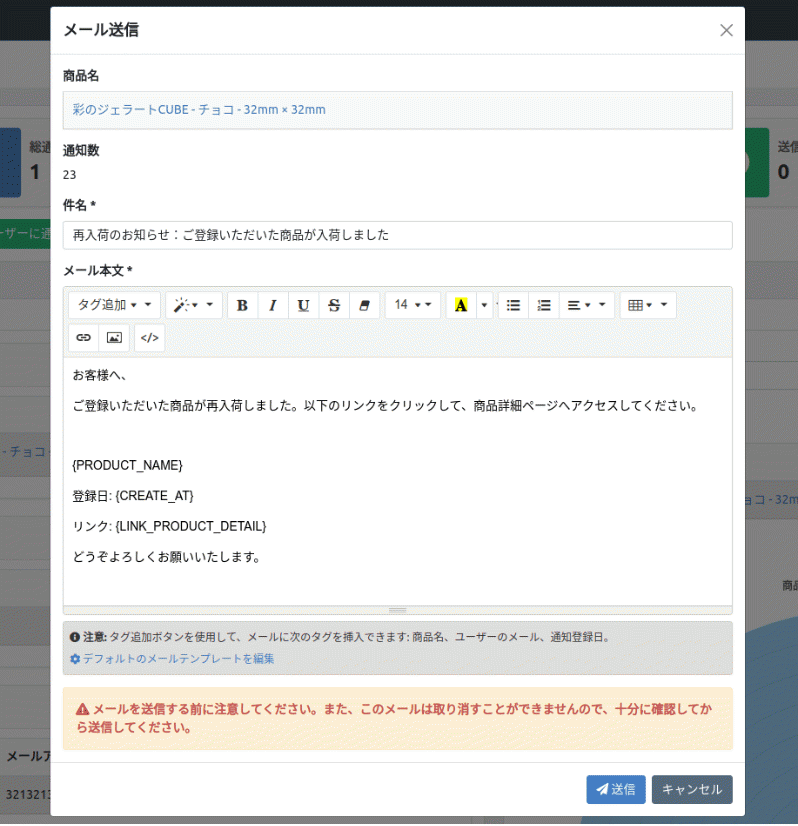Open the product link 彩のジェラートCUBE

(x=199, y=110)
